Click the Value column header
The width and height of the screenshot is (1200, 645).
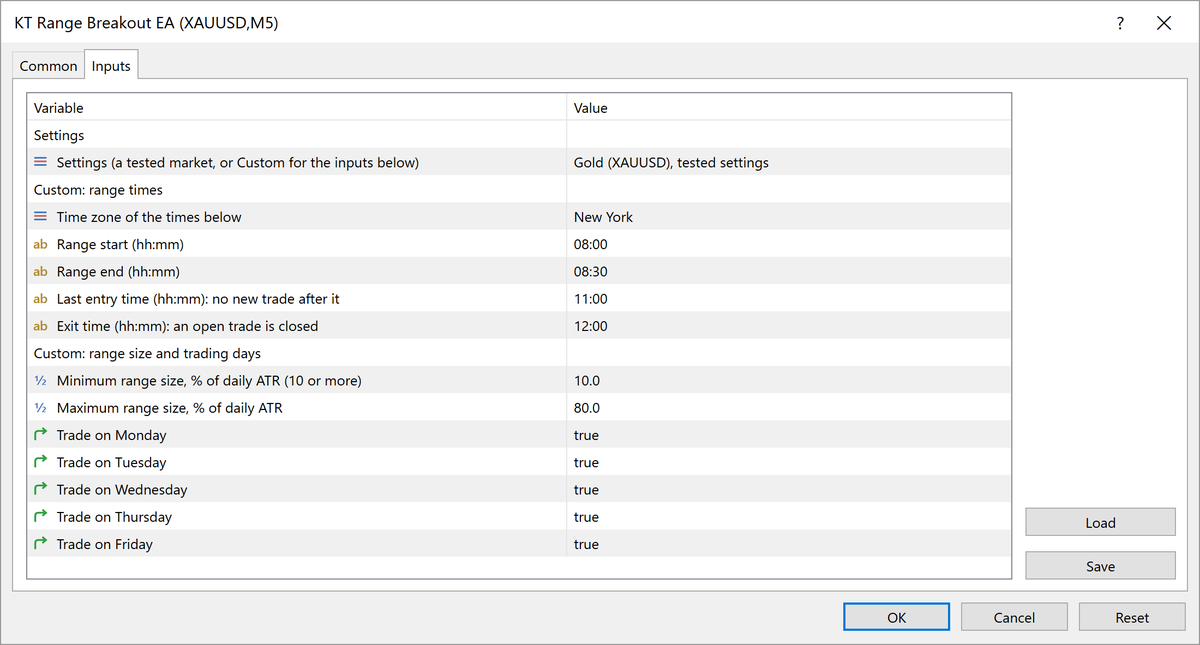789,108
